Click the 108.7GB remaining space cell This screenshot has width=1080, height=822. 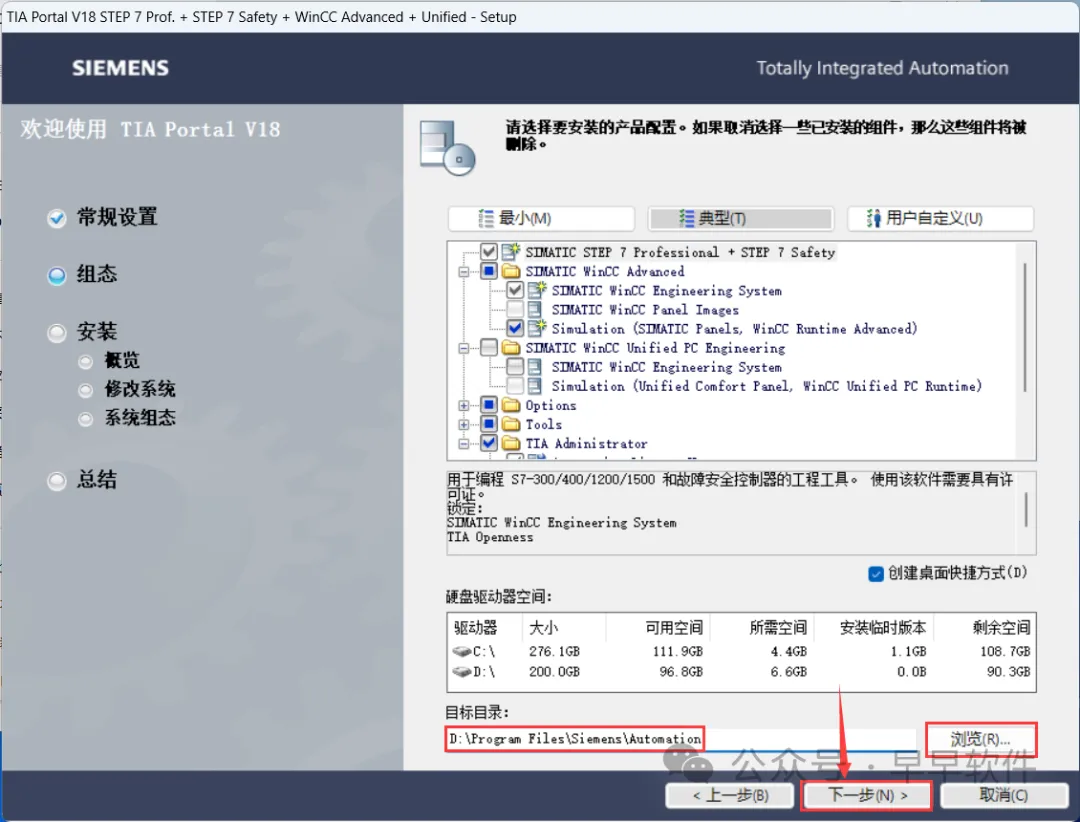tap(1005, 651)
